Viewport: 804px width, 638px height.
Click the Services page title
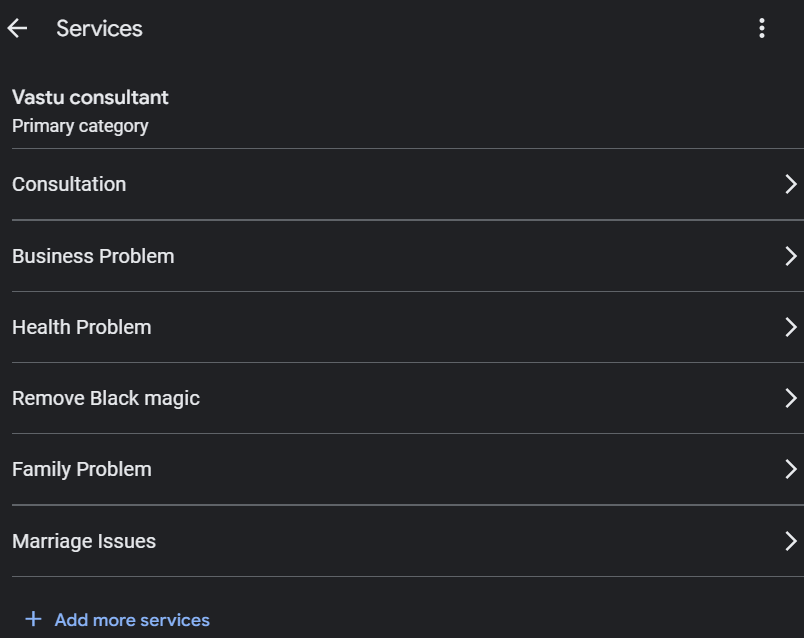[99, 29]
